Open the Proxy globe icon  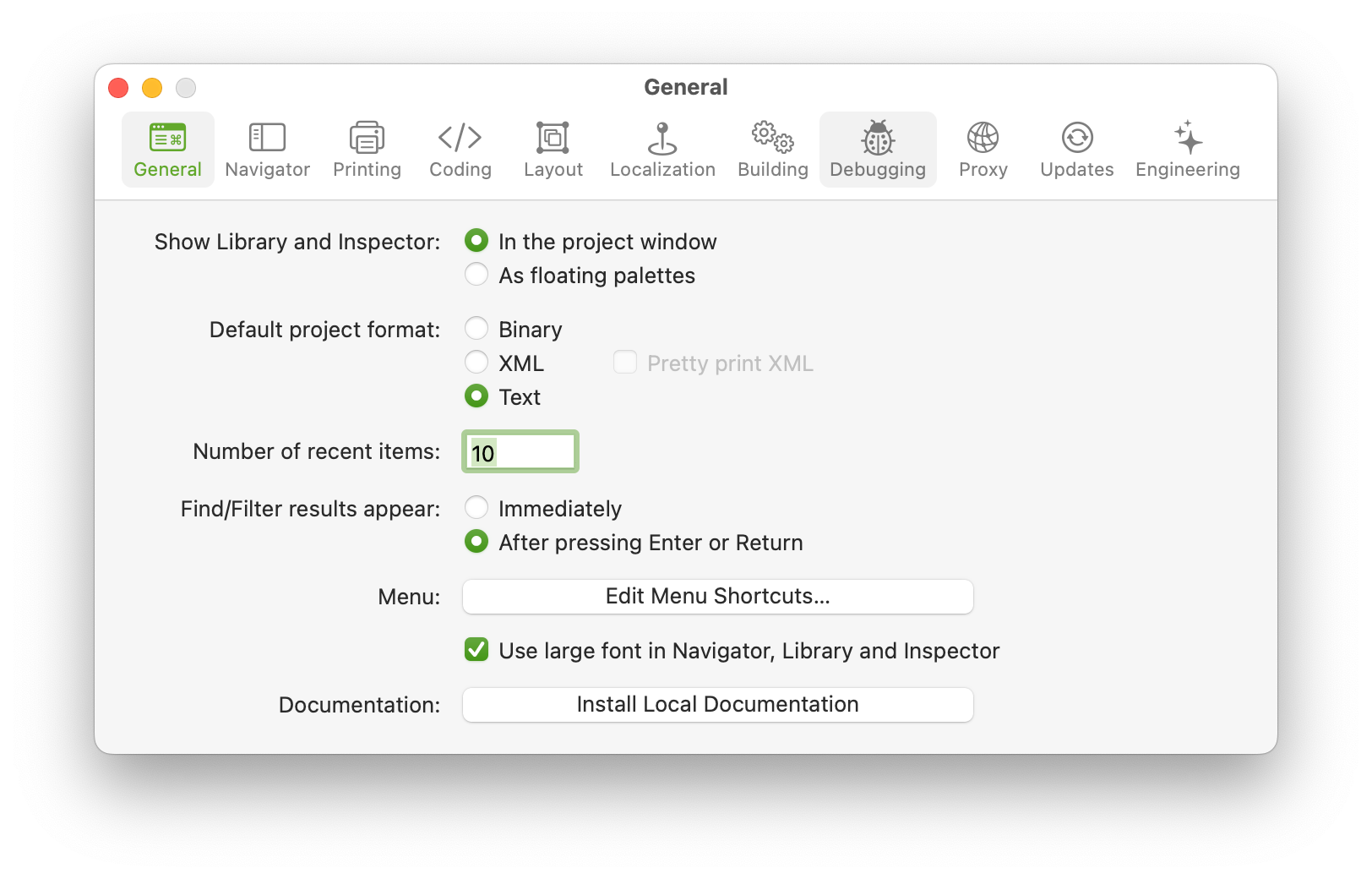(x=983, y=137)
